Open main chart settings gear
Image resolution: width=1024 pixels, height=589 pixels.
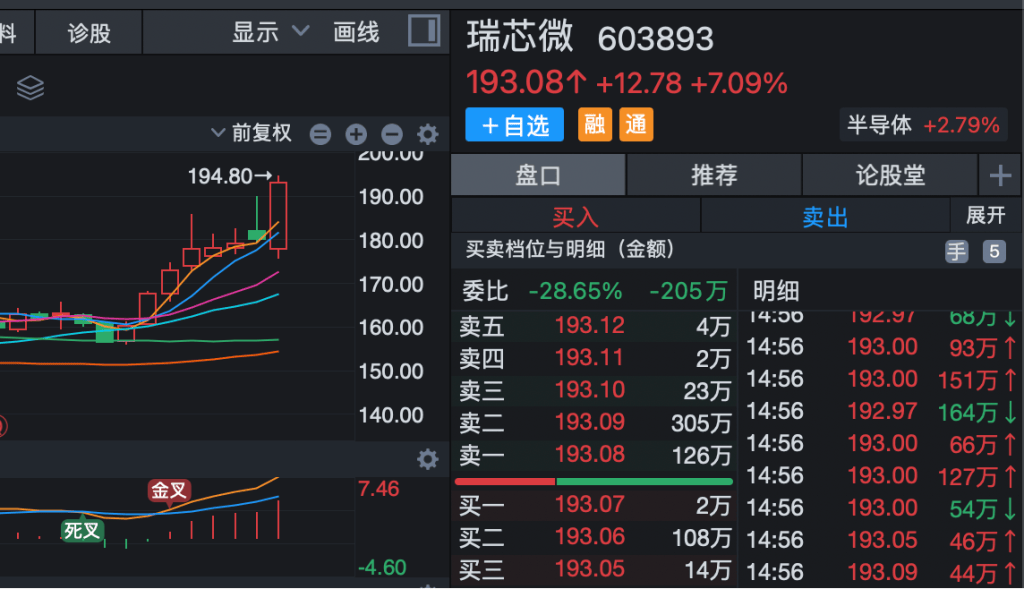click(428, 135)
